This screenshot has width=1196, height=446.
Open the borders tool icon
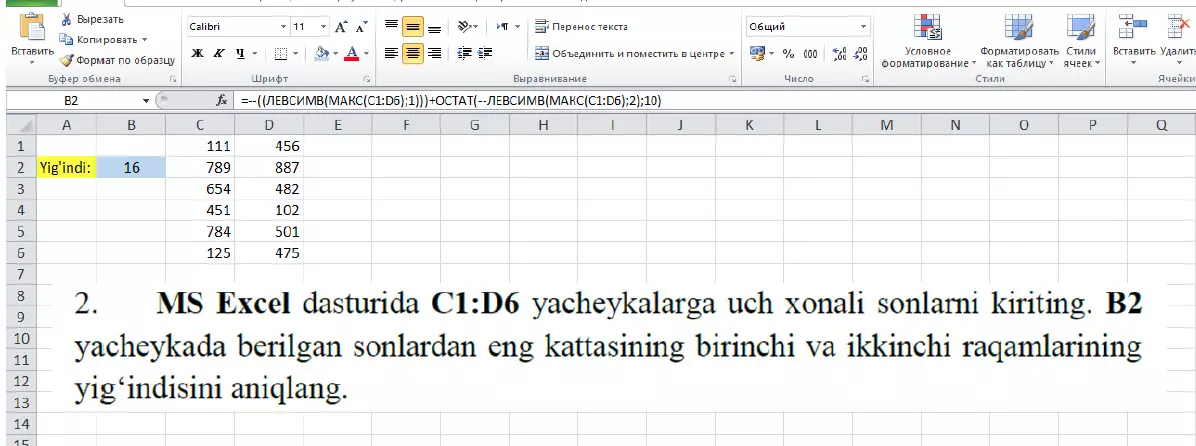coord(281,53)
